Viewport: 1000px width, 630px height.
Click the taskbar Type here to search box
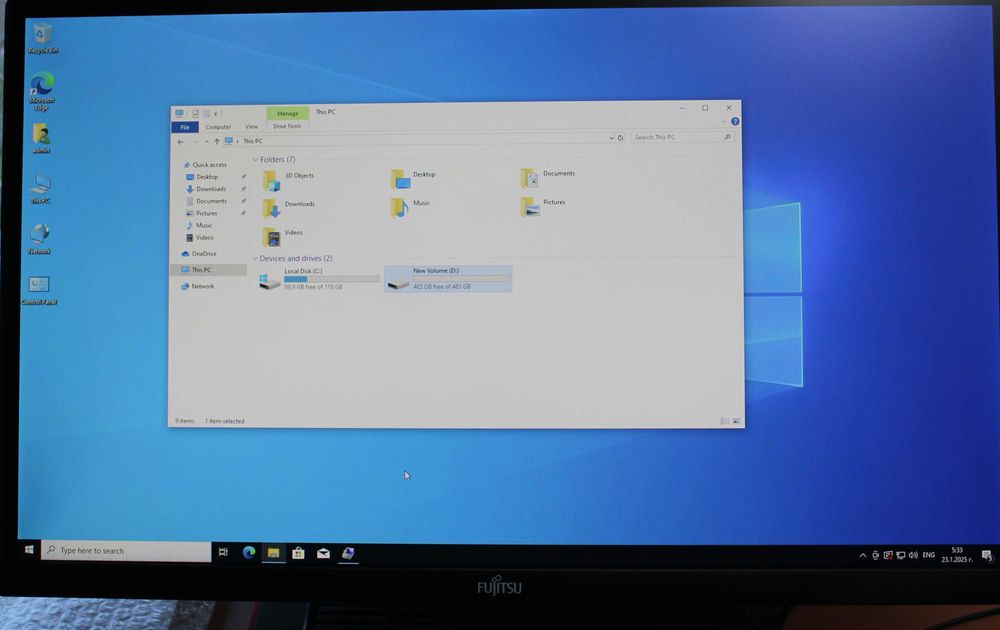pos(126,551)
